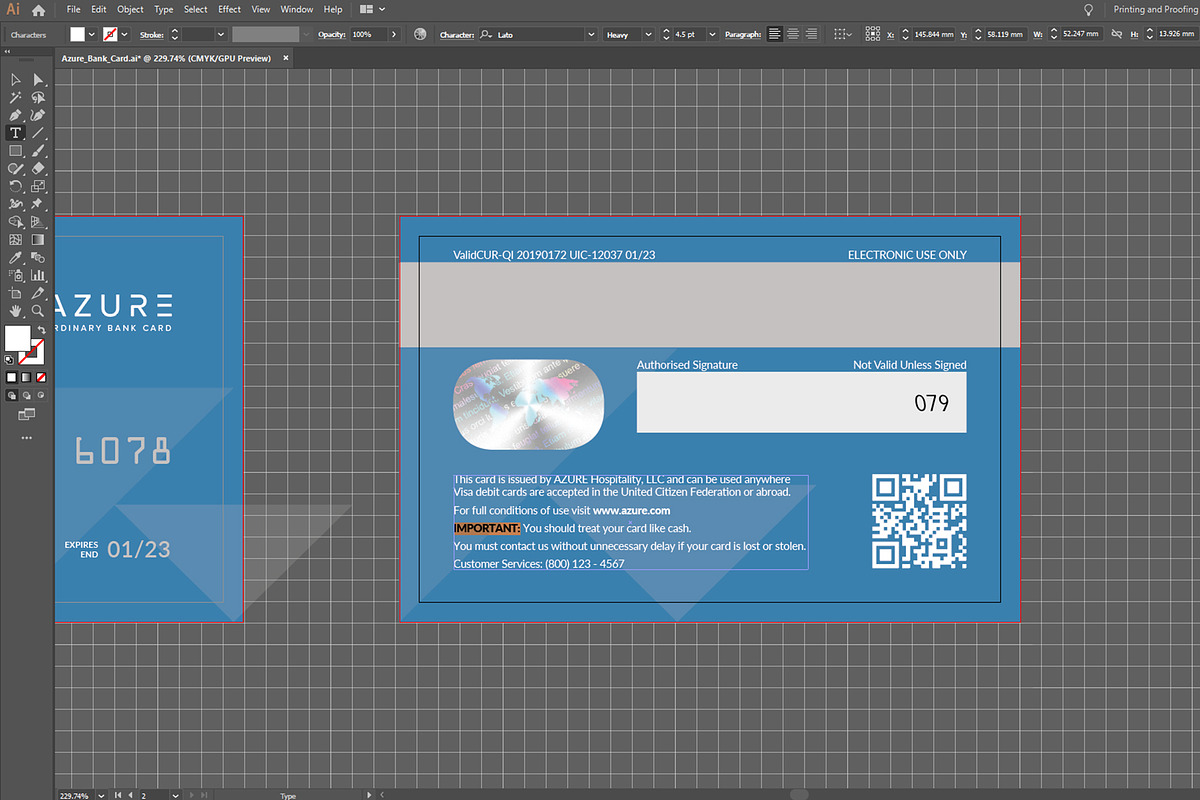The width and height of the screenshot is (1200, 800).
Task: Choose the Shape Builder tool
Action: (15, 222)
